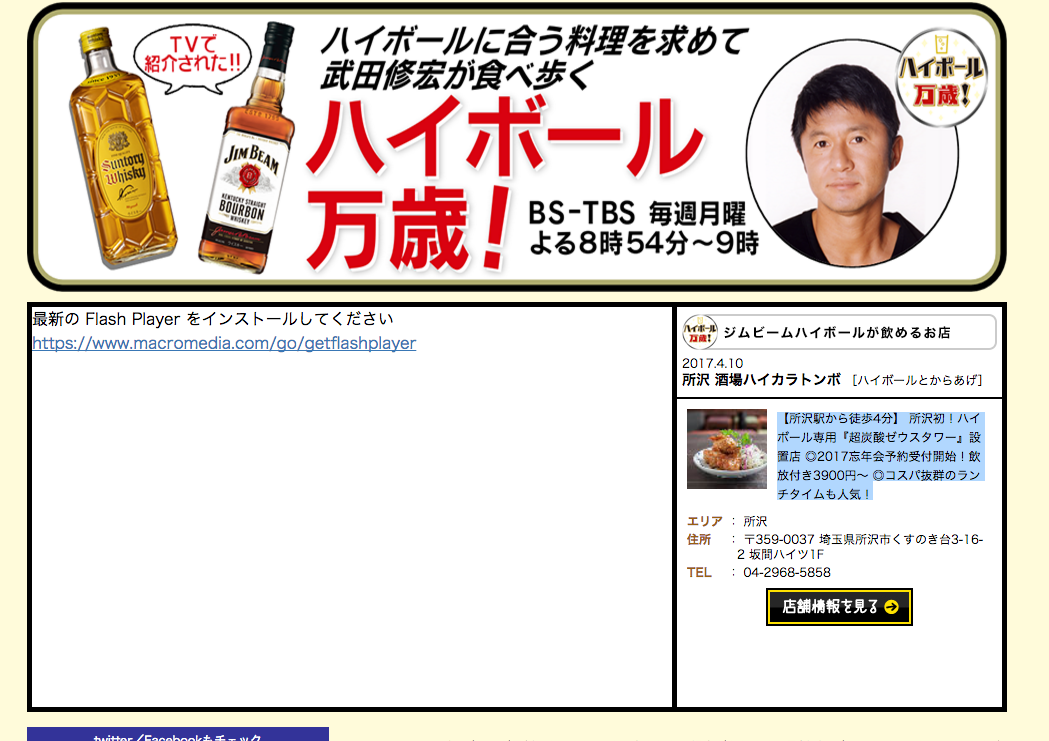Click the 所沢 酒場ハイカラトンボ shop title
Screen dimensions: 1049x741
[761, 380]
